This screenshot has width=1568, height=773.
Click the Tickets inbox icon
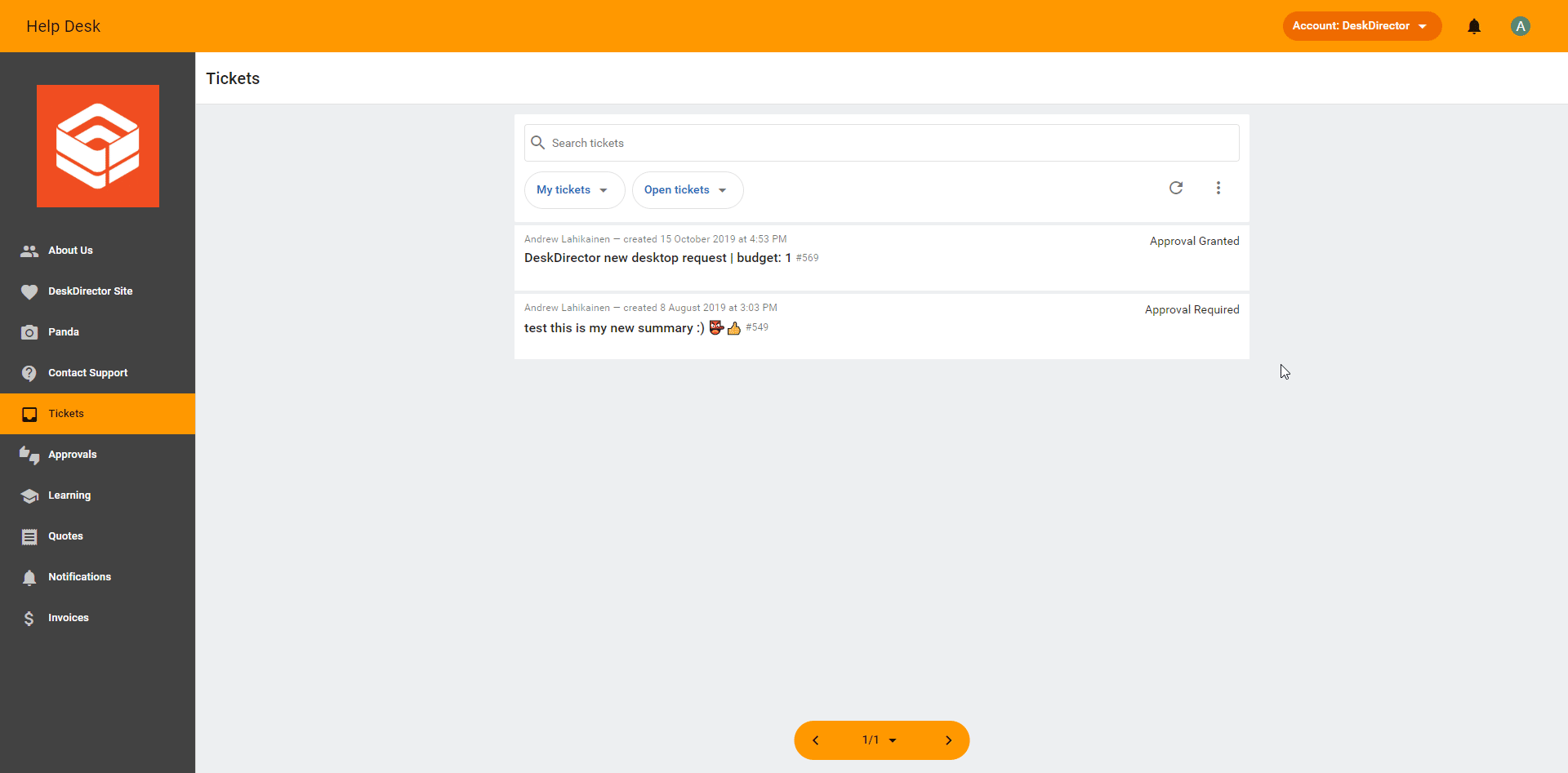click(29, 414)
